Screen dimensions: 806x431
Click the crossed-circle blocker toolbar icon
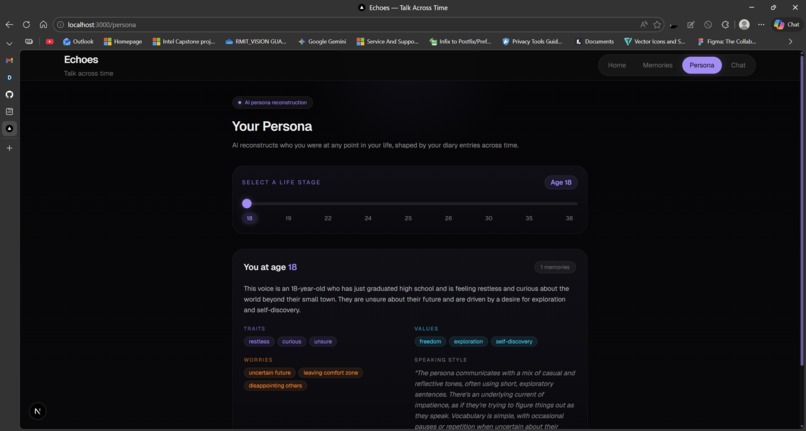[x=708, y=25]
